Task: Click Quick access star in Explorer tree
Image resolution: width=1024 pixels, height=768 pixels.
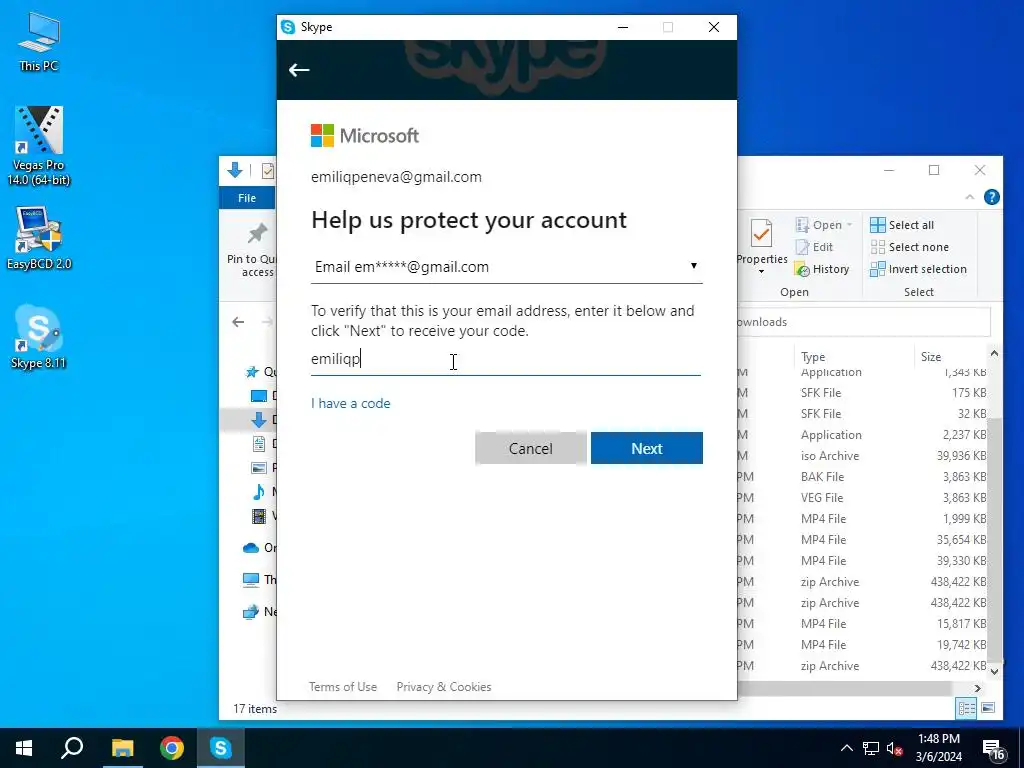Action: point(252,372)
